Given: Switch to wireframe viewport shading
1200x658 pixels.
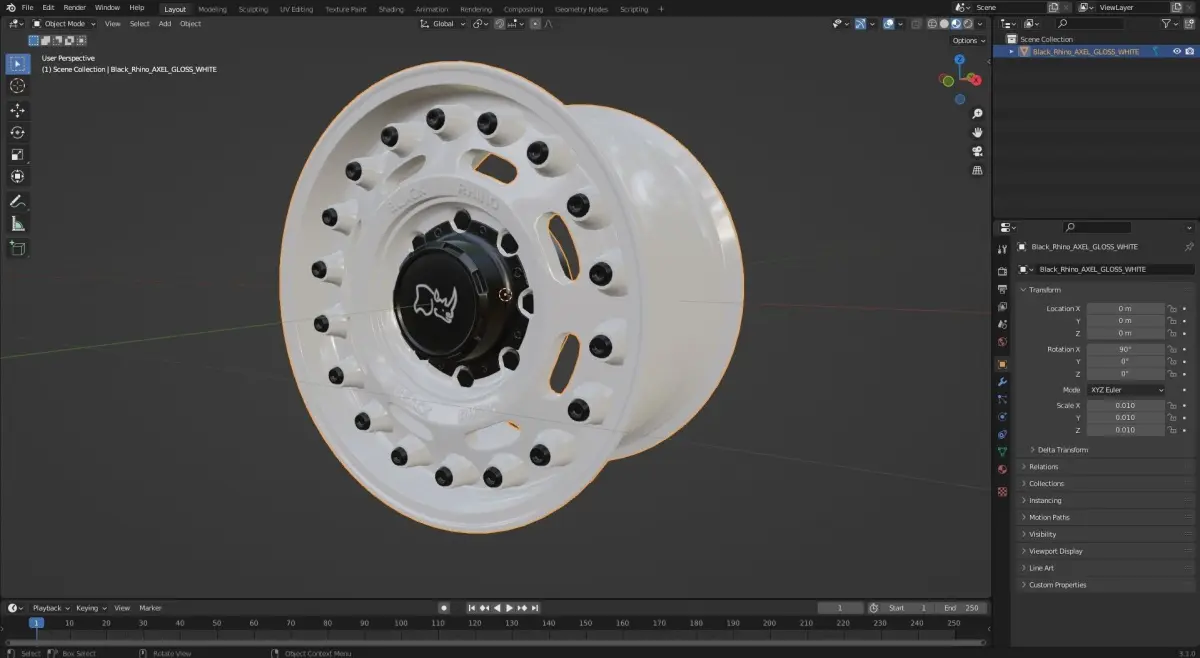Looking at the screenshot, I should click(x=932, y=23).
